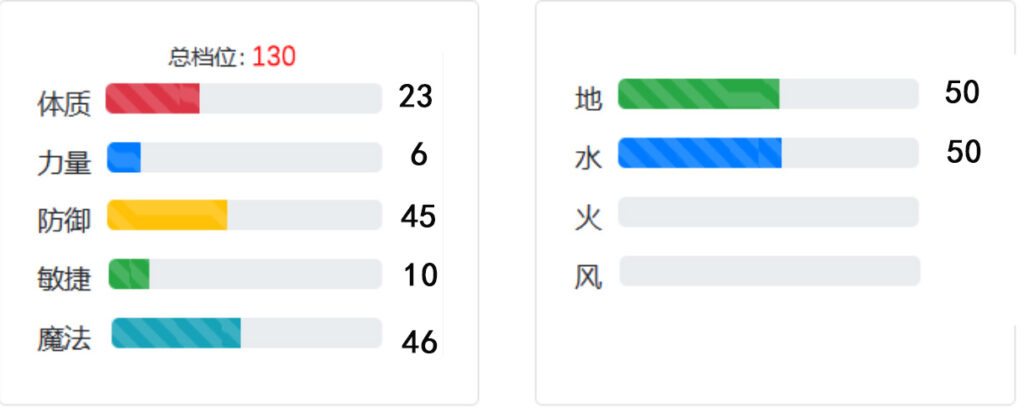The width and height of the screenshot is (1024, 408).
Task: Click the 水 value 50
Action: pyautogui.click(x=963, y=152)
